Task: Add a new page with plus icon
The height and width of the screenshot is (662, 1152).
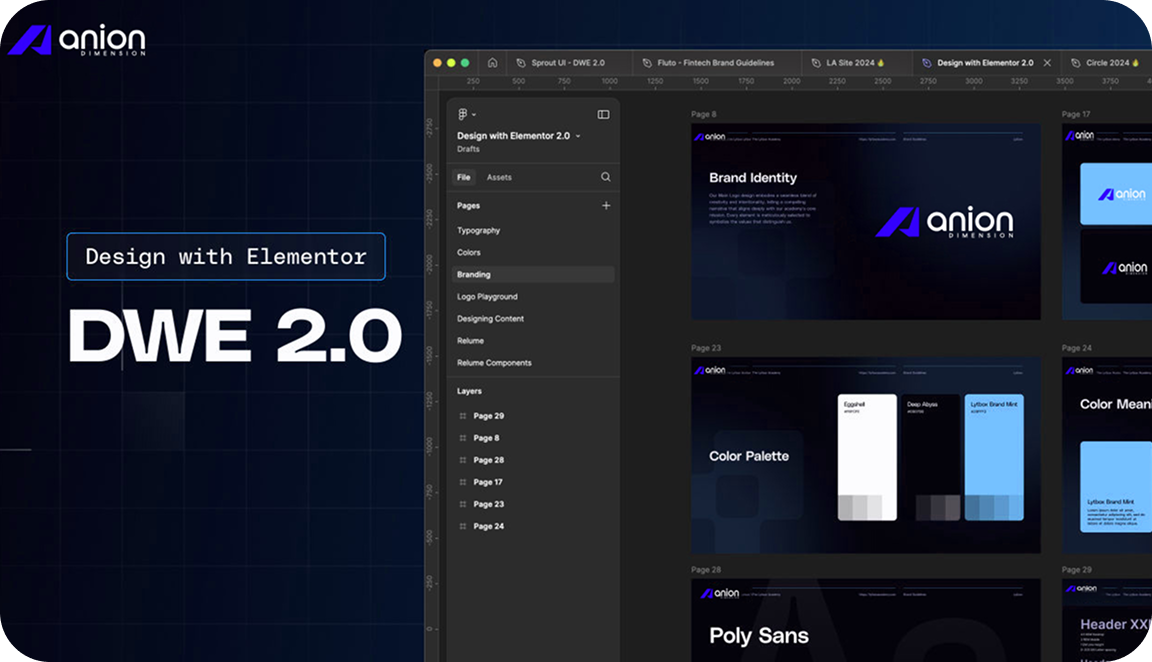Action: [x=605, y=205]
